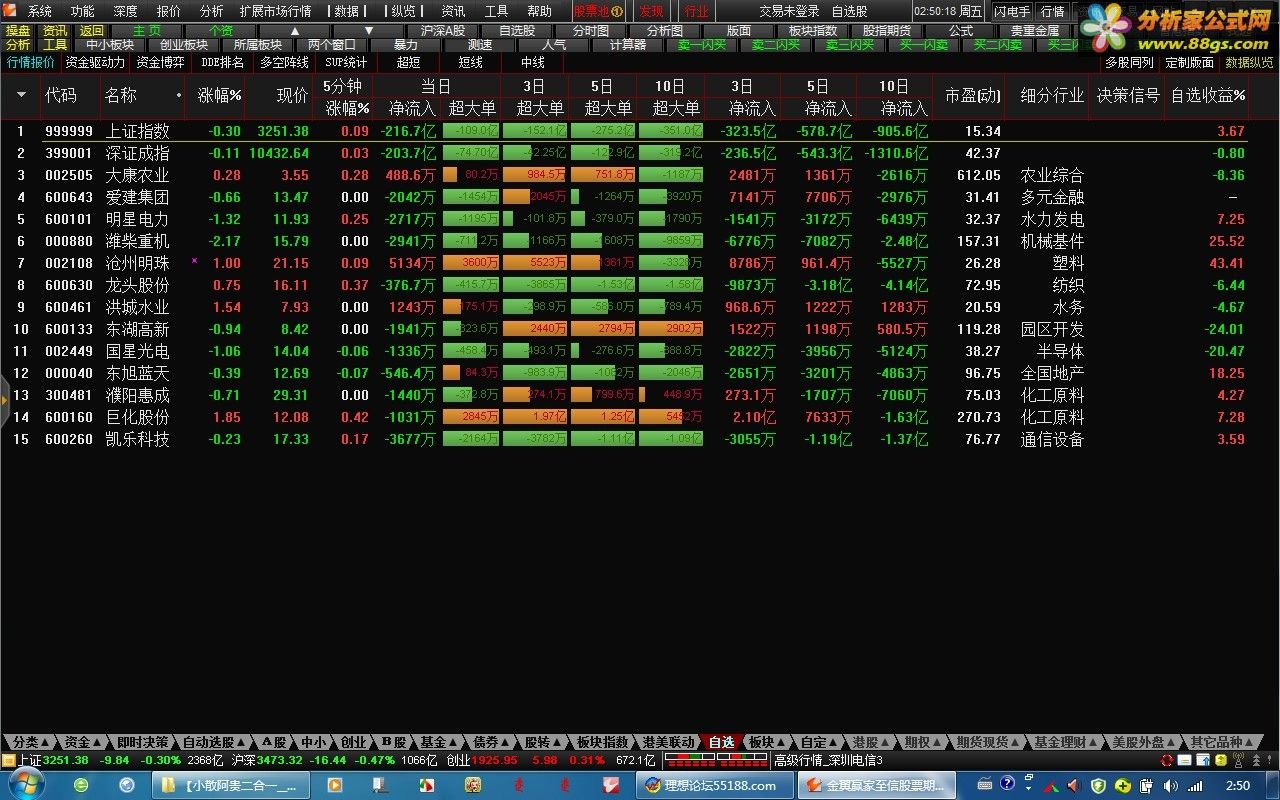Click the 潍柴重机 stock name

(137, 241)
